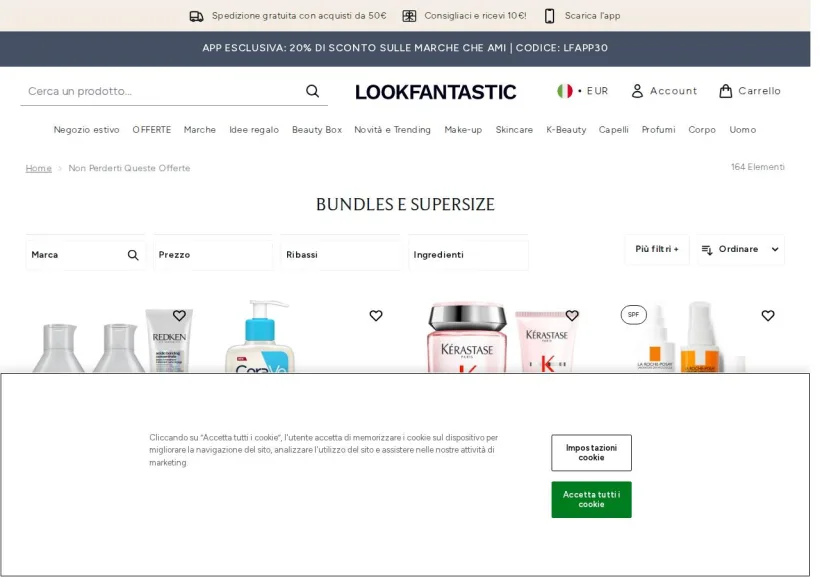Click the magnifier inside Marca filter
The height and width of the screenshot is (577, 820).
[133, 255]
